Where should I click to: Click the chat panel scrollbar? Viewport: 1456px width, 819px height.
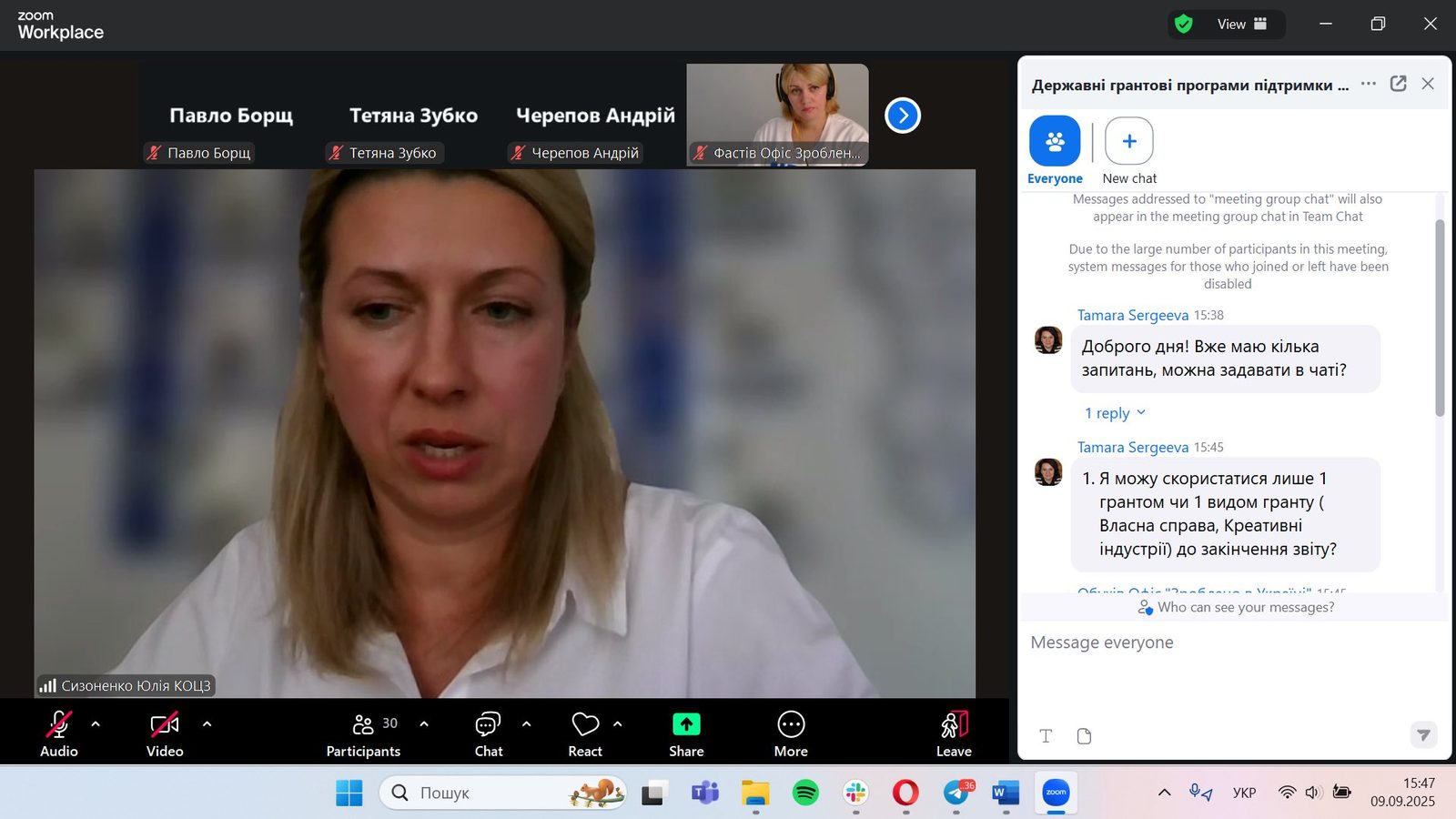click(x=1440, y=318)
